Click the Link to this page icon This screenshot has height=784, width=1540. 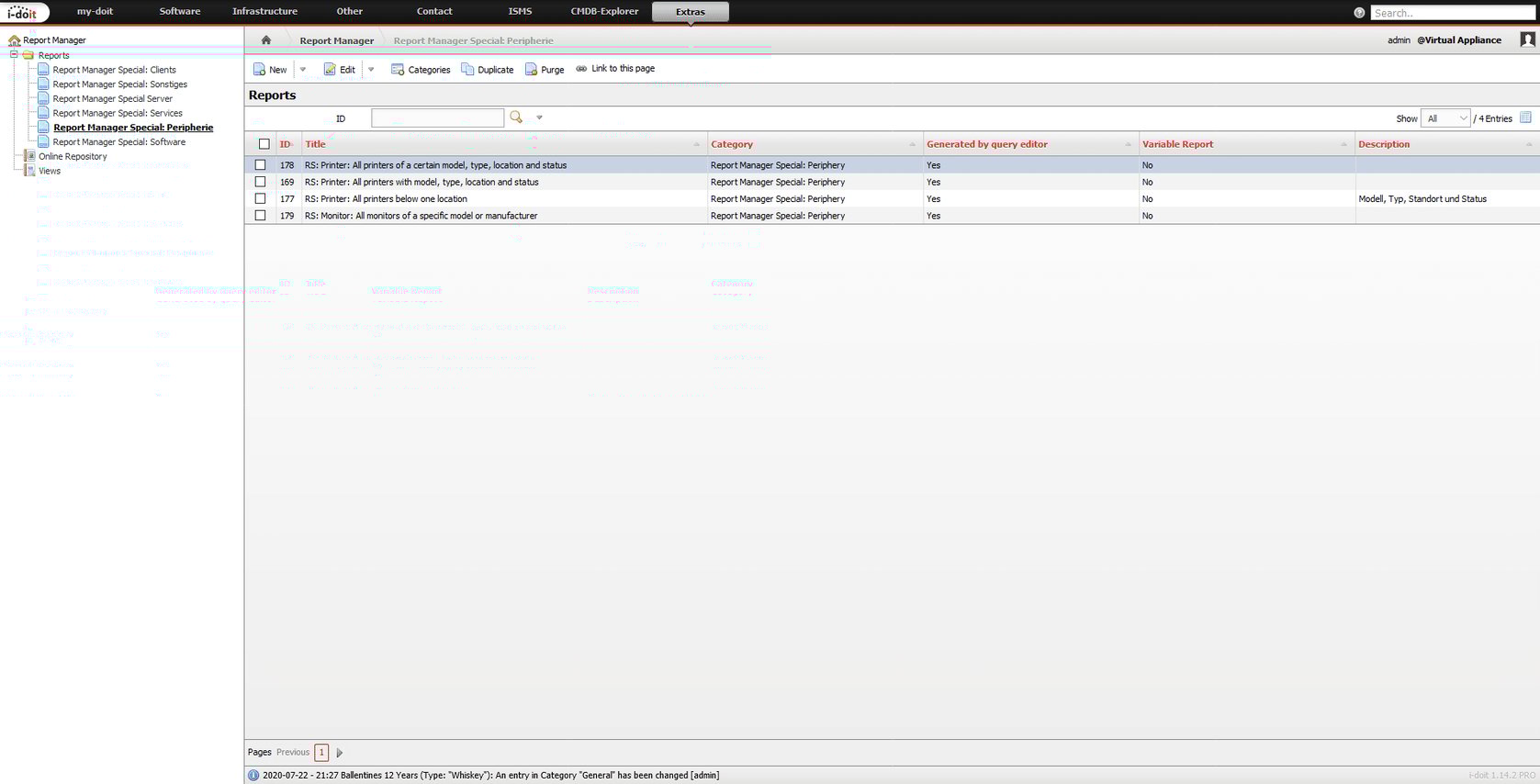point(581,69)
